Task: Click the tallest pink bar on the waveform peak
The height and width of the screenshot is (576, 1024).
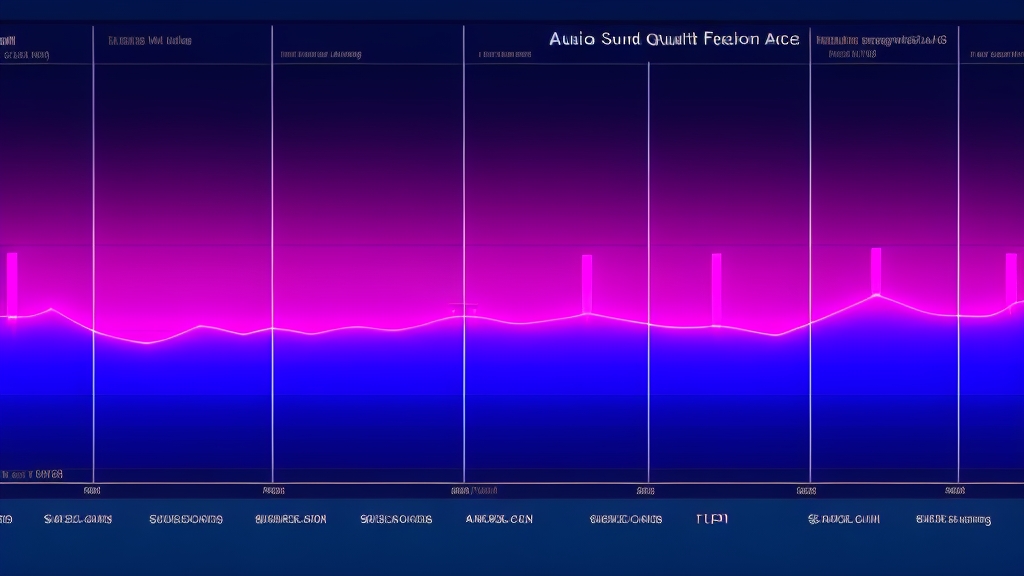Action: [876, 271]
